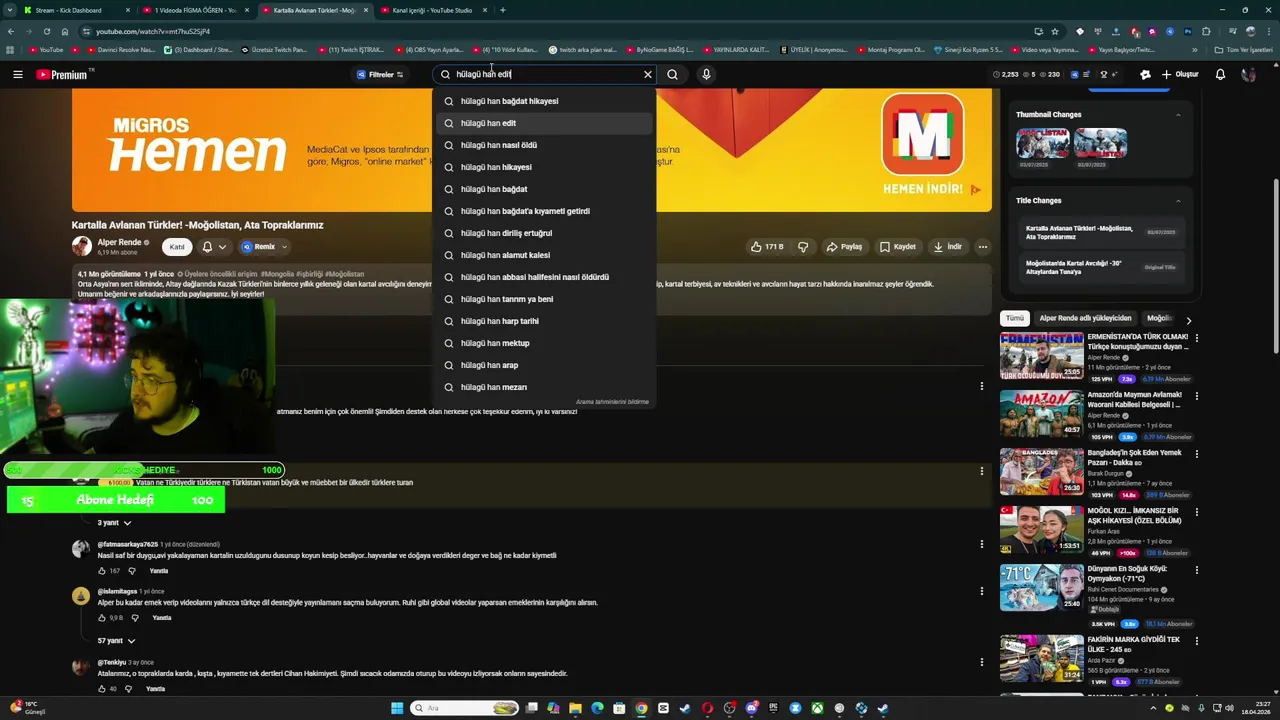Open Discord from the taskbar
Viewport: 1280px width, 720px height.
click(751, 708)
